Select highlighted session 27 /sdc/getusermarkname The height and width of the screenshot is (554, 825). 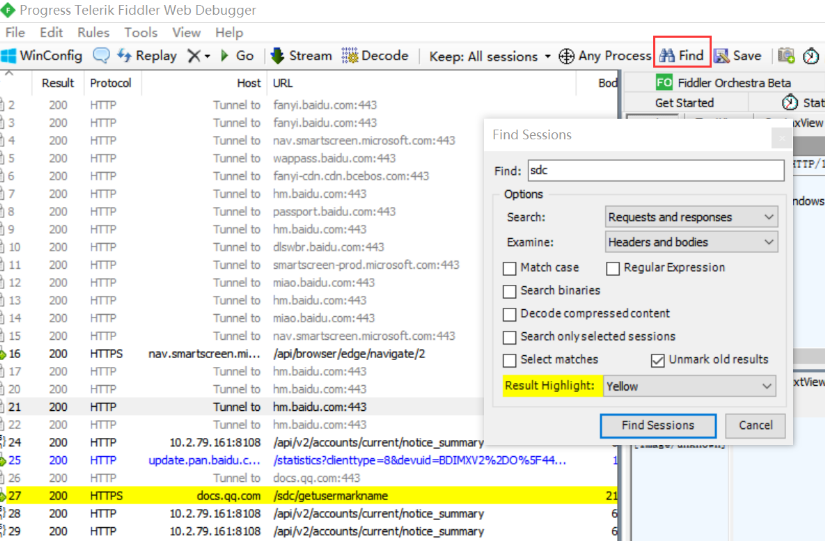pyautogui.click(x=309, y=496)
